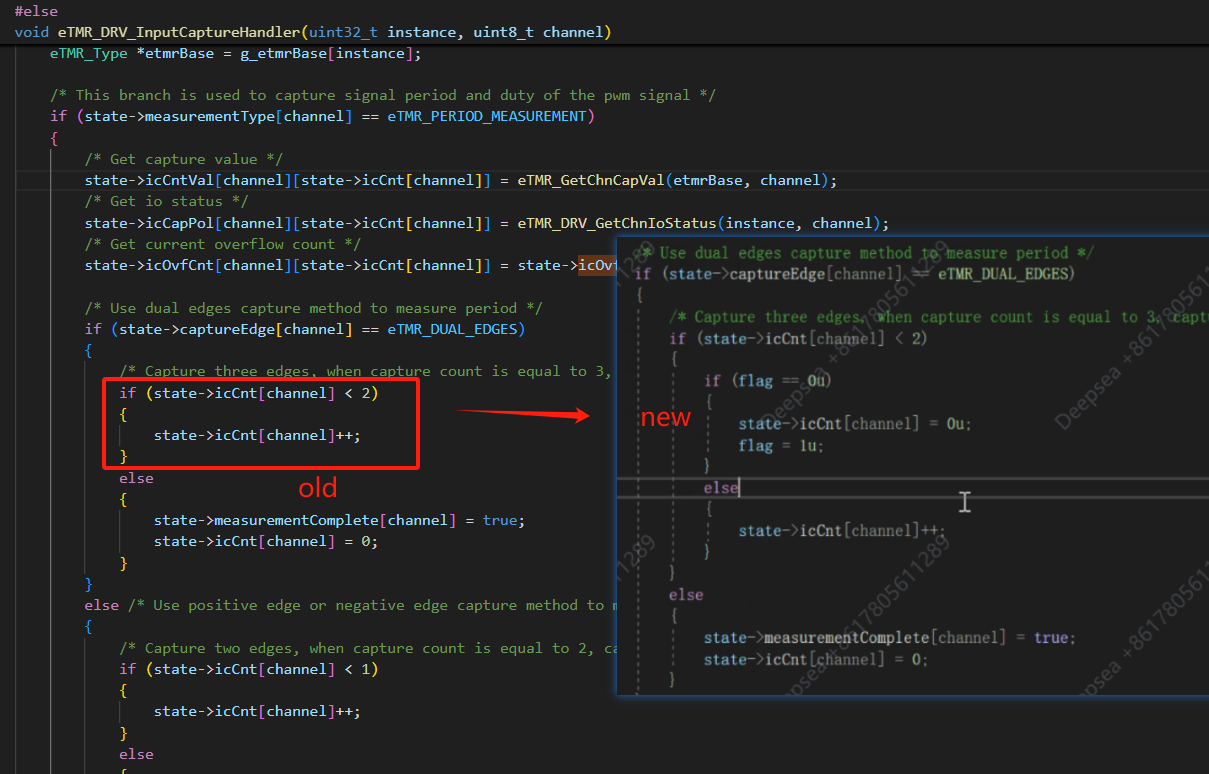Click the 'Capture two edges' comment
The width and height of the screenshot is (1209, 774).
pyautogui.click(x=366, y=648)
